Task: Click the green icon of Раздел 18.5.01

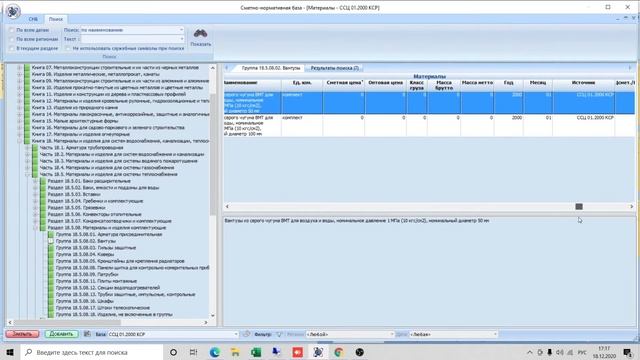Action: click(43, 181)
